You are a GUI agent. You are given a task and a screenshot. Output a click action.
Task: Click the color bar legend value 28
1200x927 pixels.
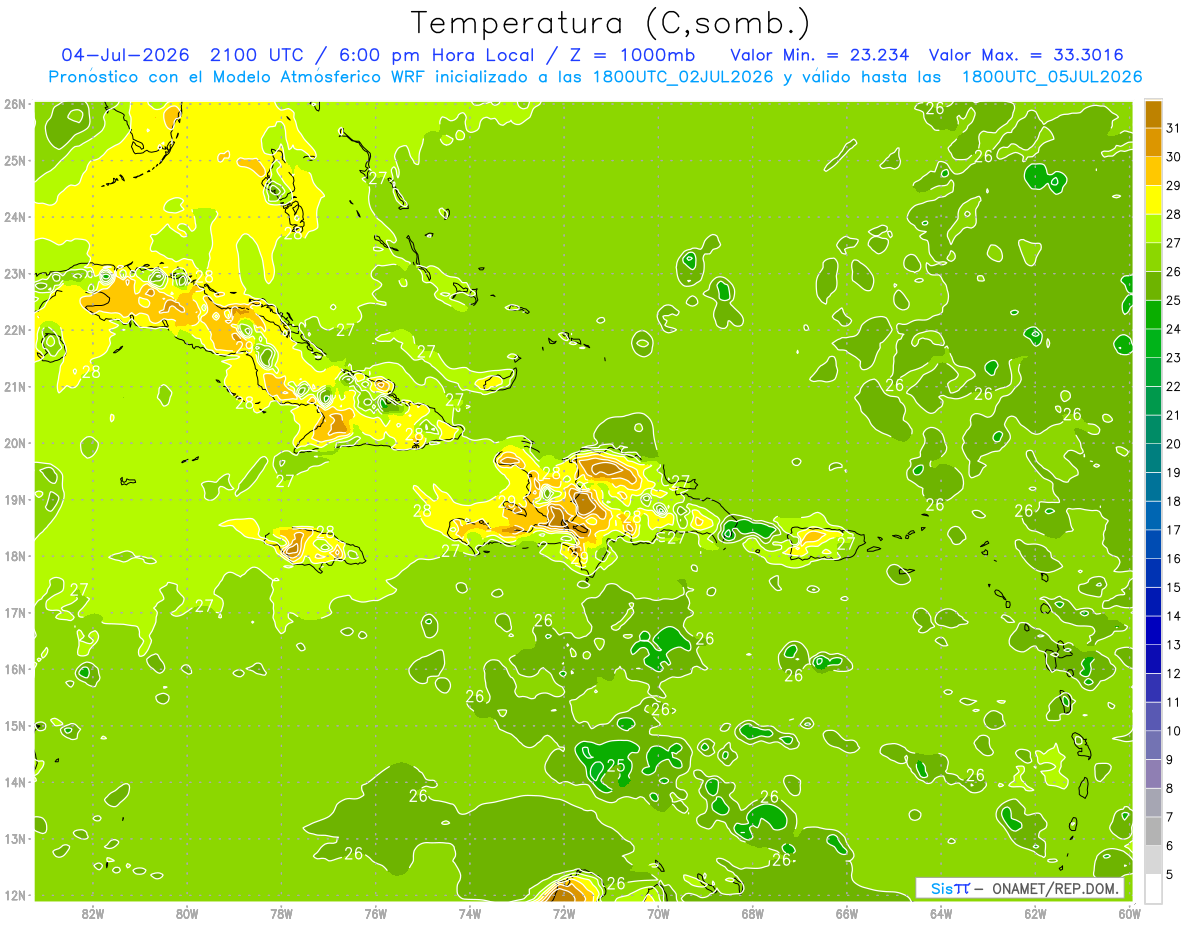(x=1174, y=214)
